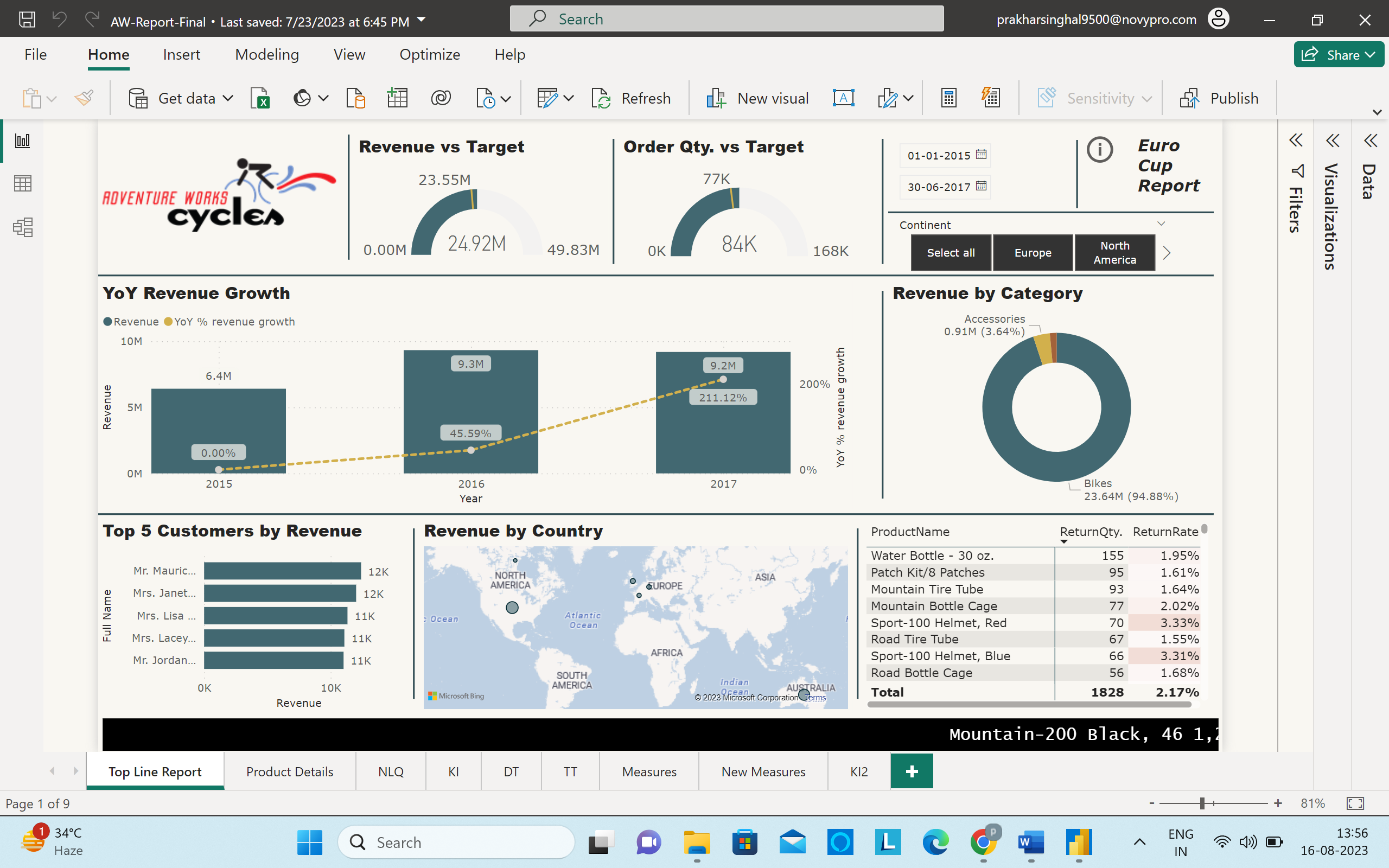
Task: Click the save icon in title bar
Action: [x=27, y=20]
